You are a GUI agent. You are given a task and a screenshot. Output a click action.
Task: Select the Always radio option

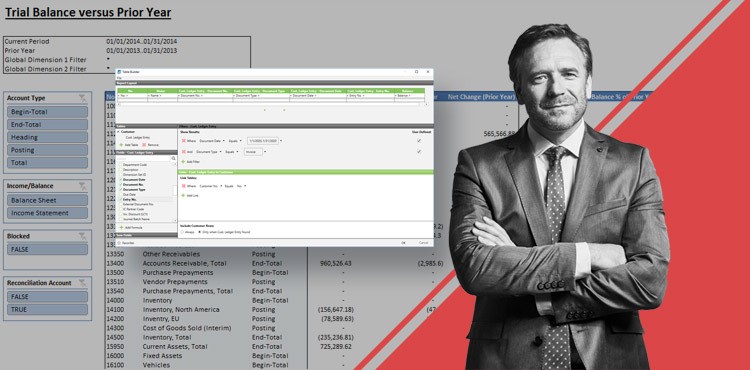(182, 232)
